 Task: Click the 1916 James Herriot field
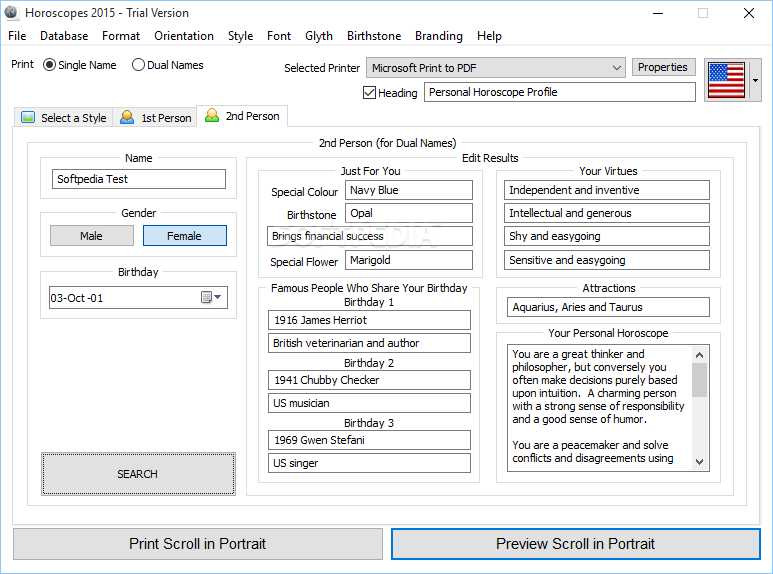[x=369, y=320]
